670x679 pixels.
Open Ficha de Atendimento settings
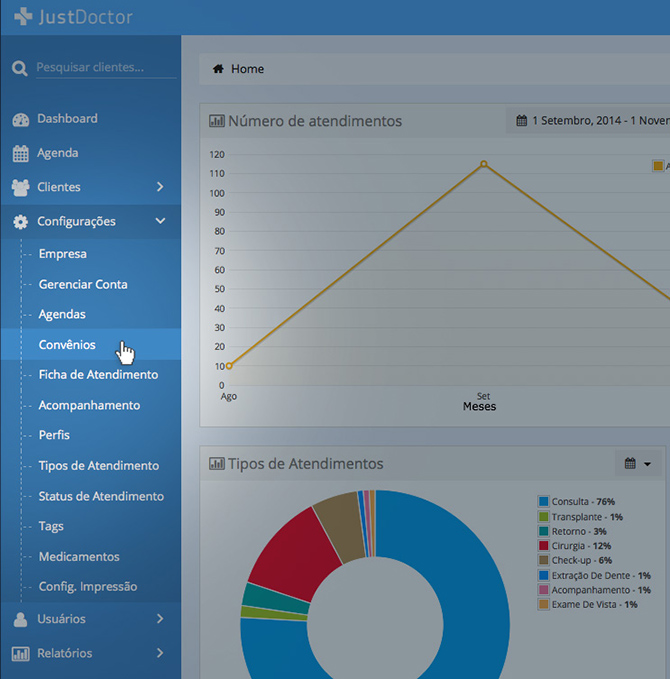(x=98, y=374)
